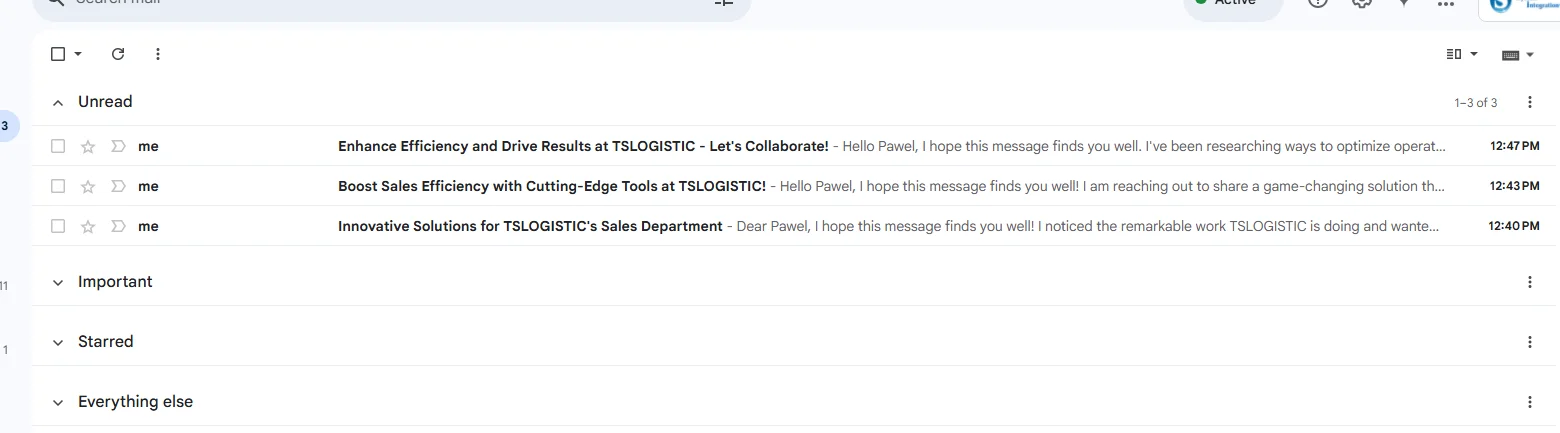Open Unread section options menu
This screenshot has width=1560, height=433.
pyautogui.click(x=1530, y=102)
